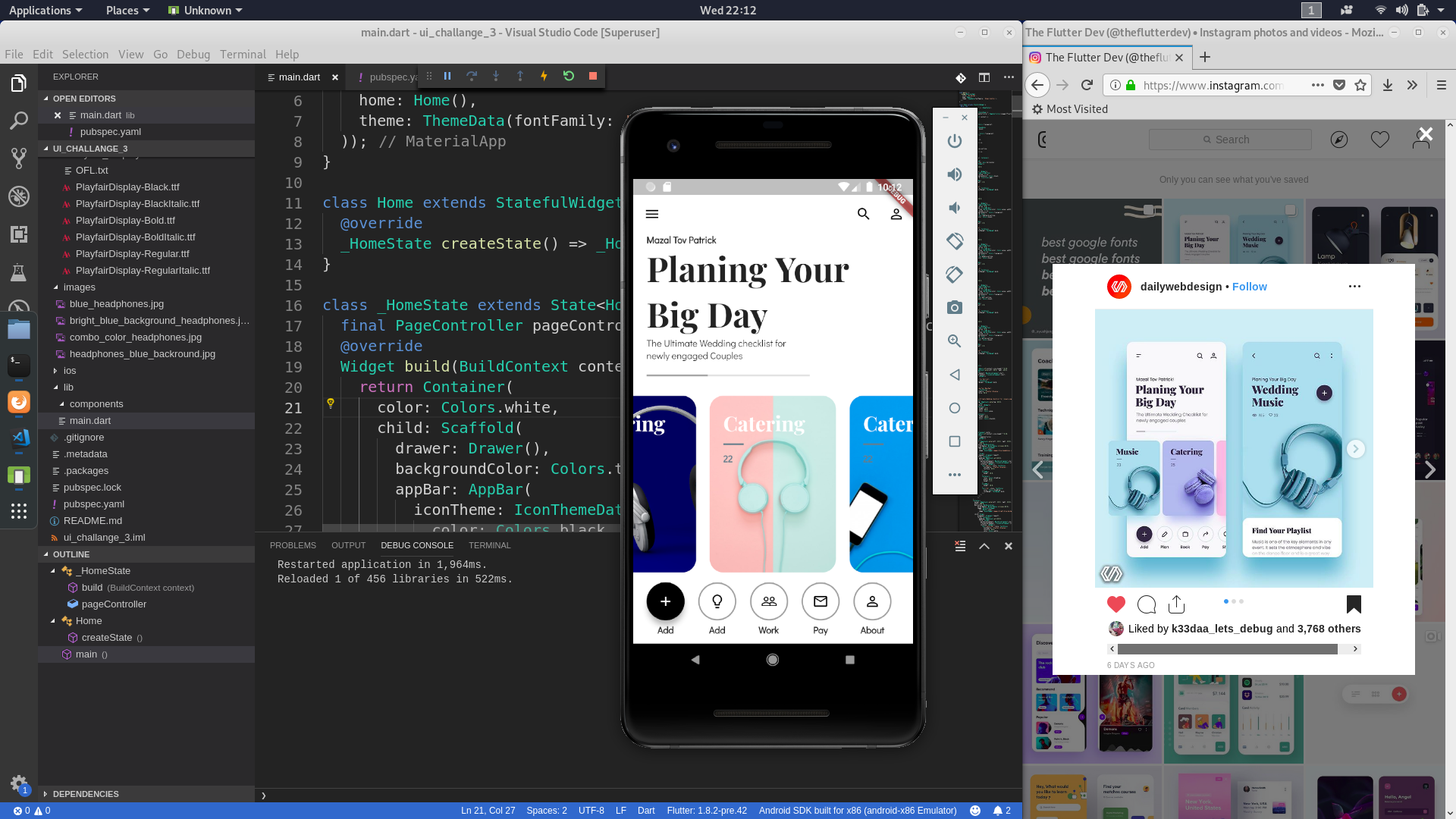
Task: Follow dailywebdesign account
Action: (x=1249, y=287)
